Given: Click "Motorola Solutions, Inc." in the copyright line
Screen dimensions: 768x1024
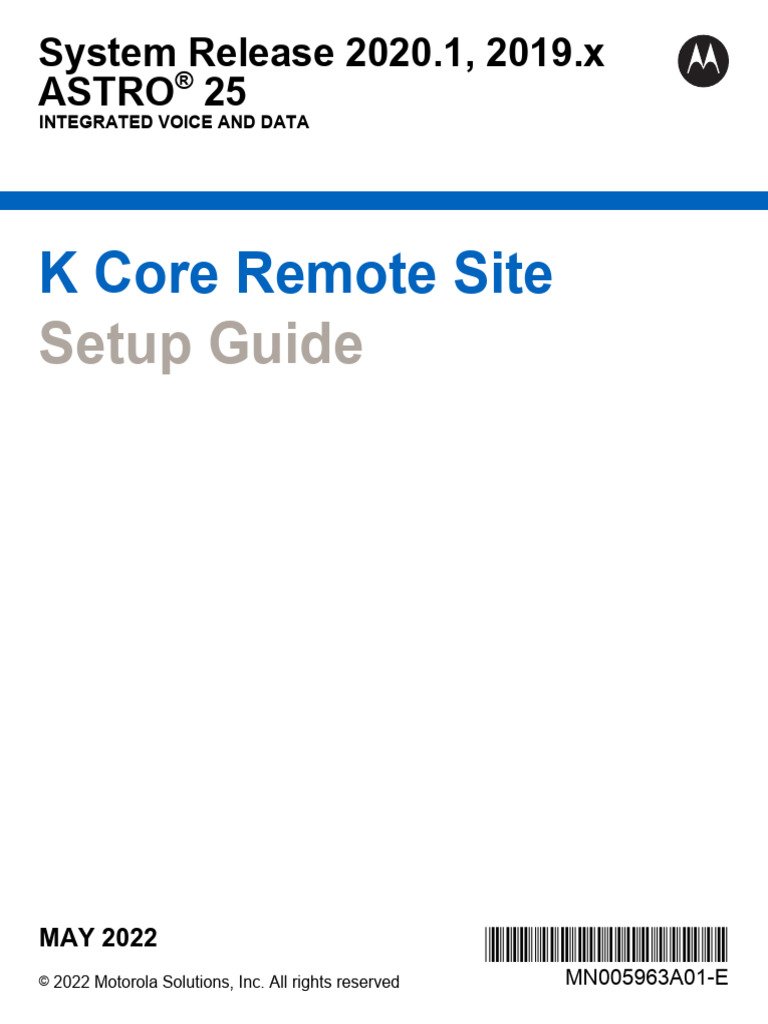Looking at the screenshot, I should [181, 983].
